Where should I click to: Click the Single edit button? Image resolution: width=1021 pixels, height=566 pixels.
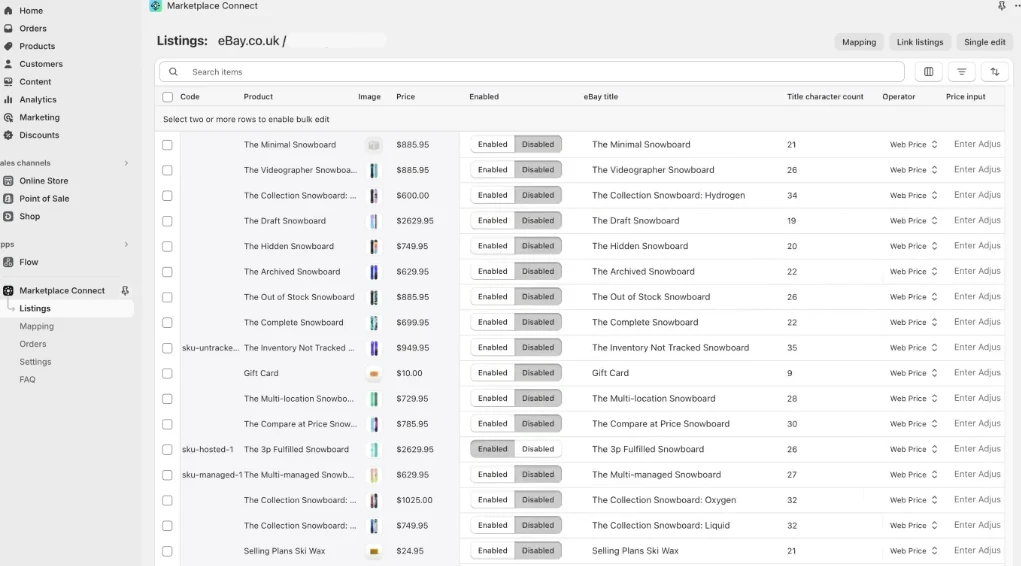(985, 42)
